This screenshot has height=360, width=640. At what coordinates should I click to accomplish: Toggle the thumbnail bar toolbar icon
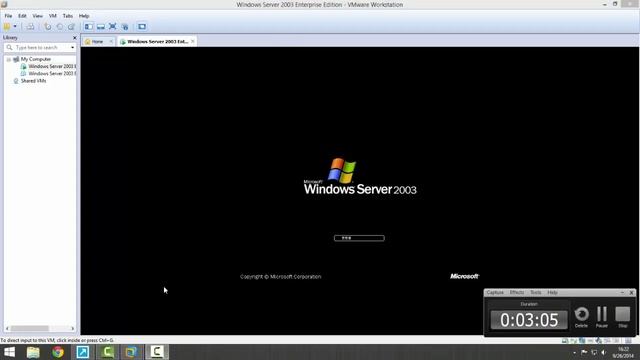click(x=100, y=27)
